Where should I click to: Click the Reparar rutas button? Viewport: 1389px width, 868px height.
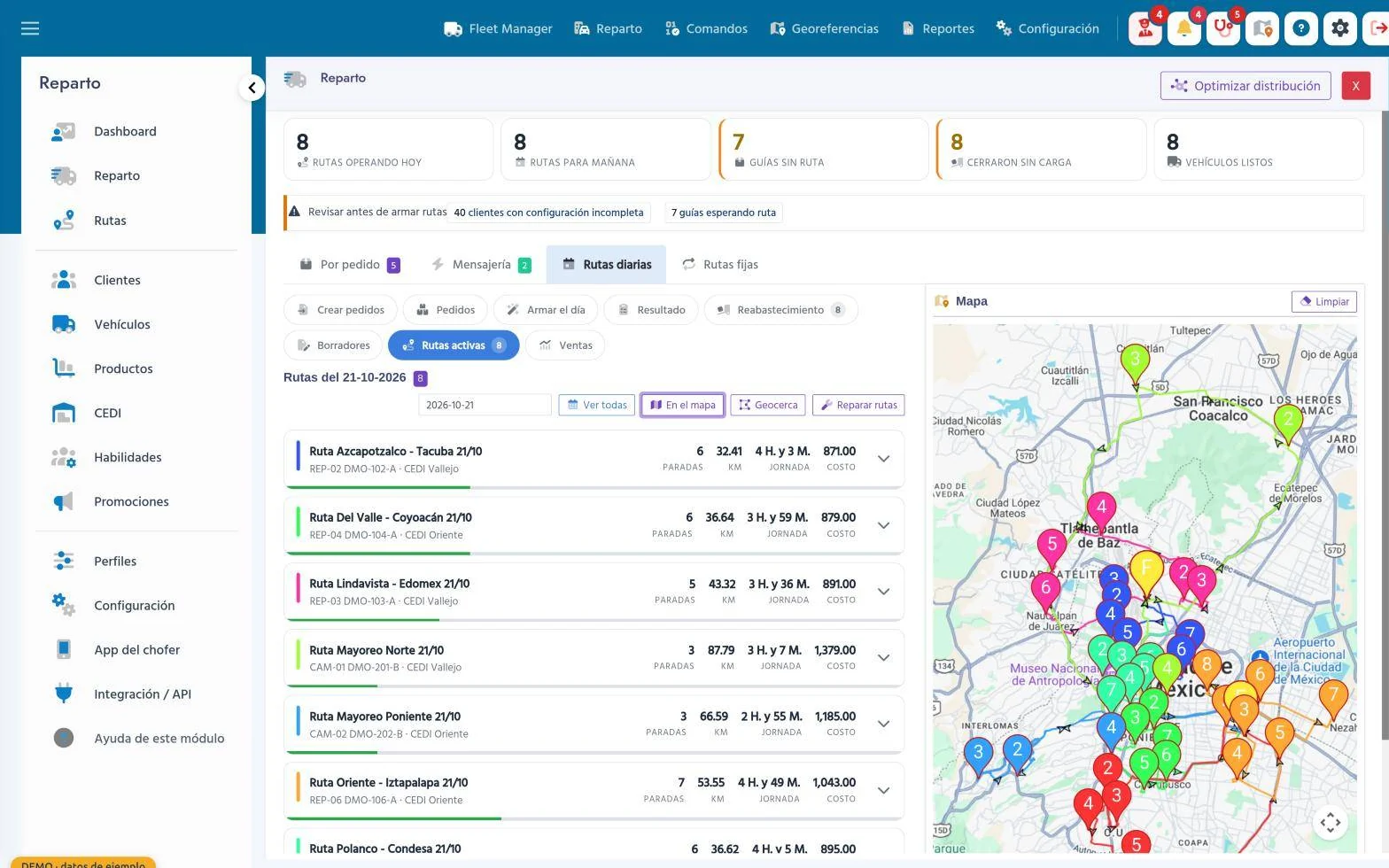tap(858, 405)
